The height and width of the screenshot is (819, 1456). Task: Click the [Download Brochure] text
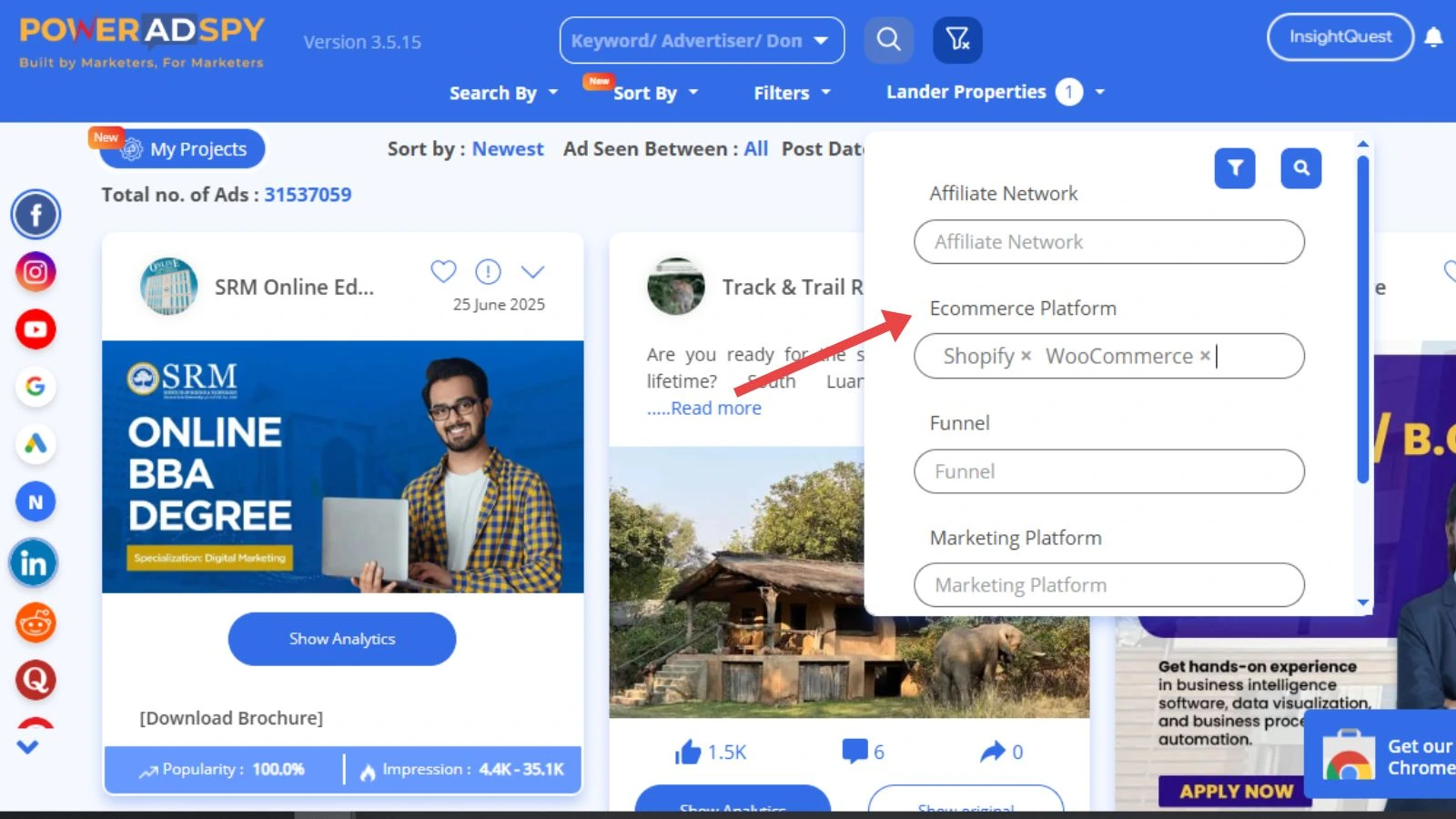[x=231, y=718]
